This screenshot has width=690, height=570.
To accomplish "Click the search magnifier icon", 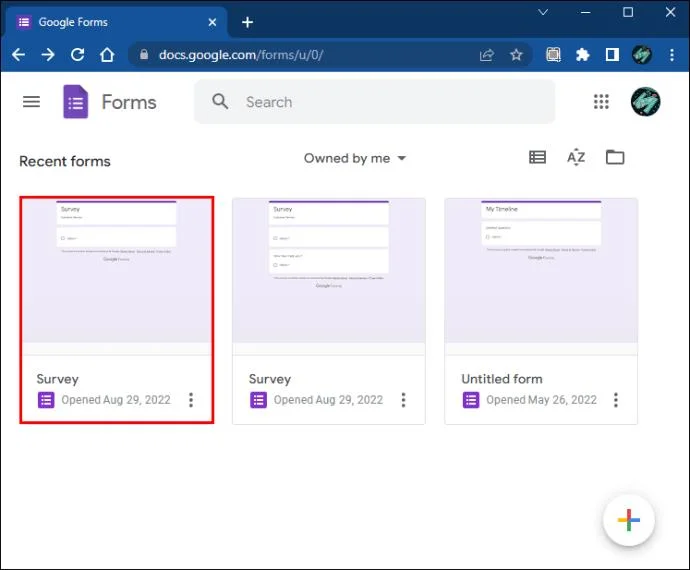I will (220, 102).
